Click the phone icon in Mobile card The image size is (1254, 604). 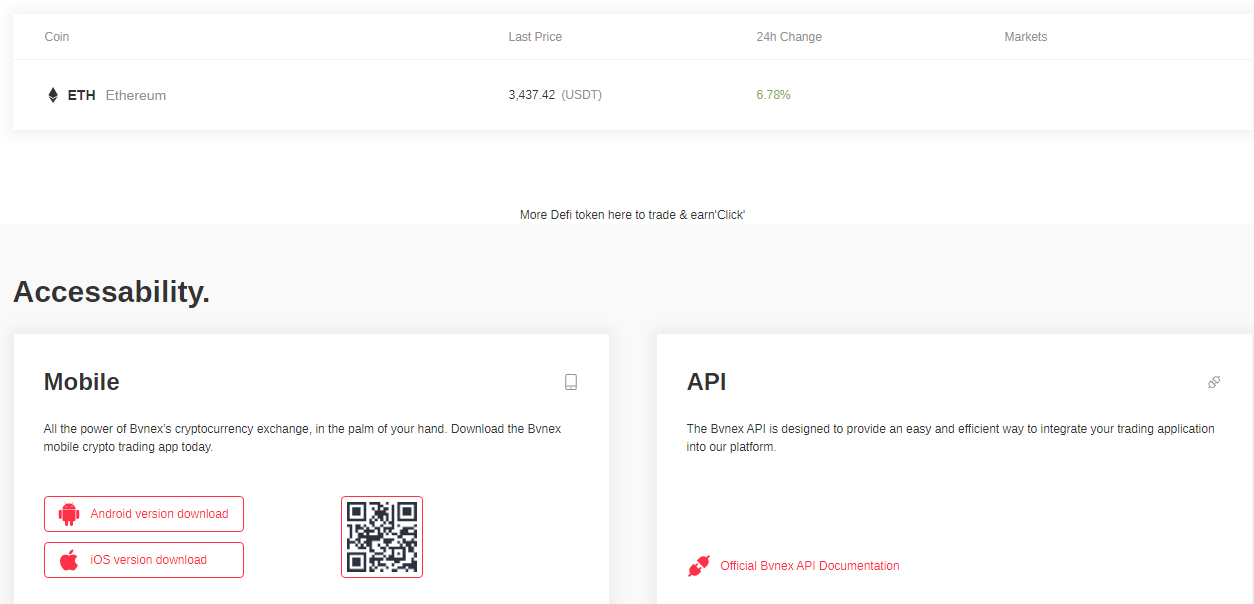pos(571,382)
